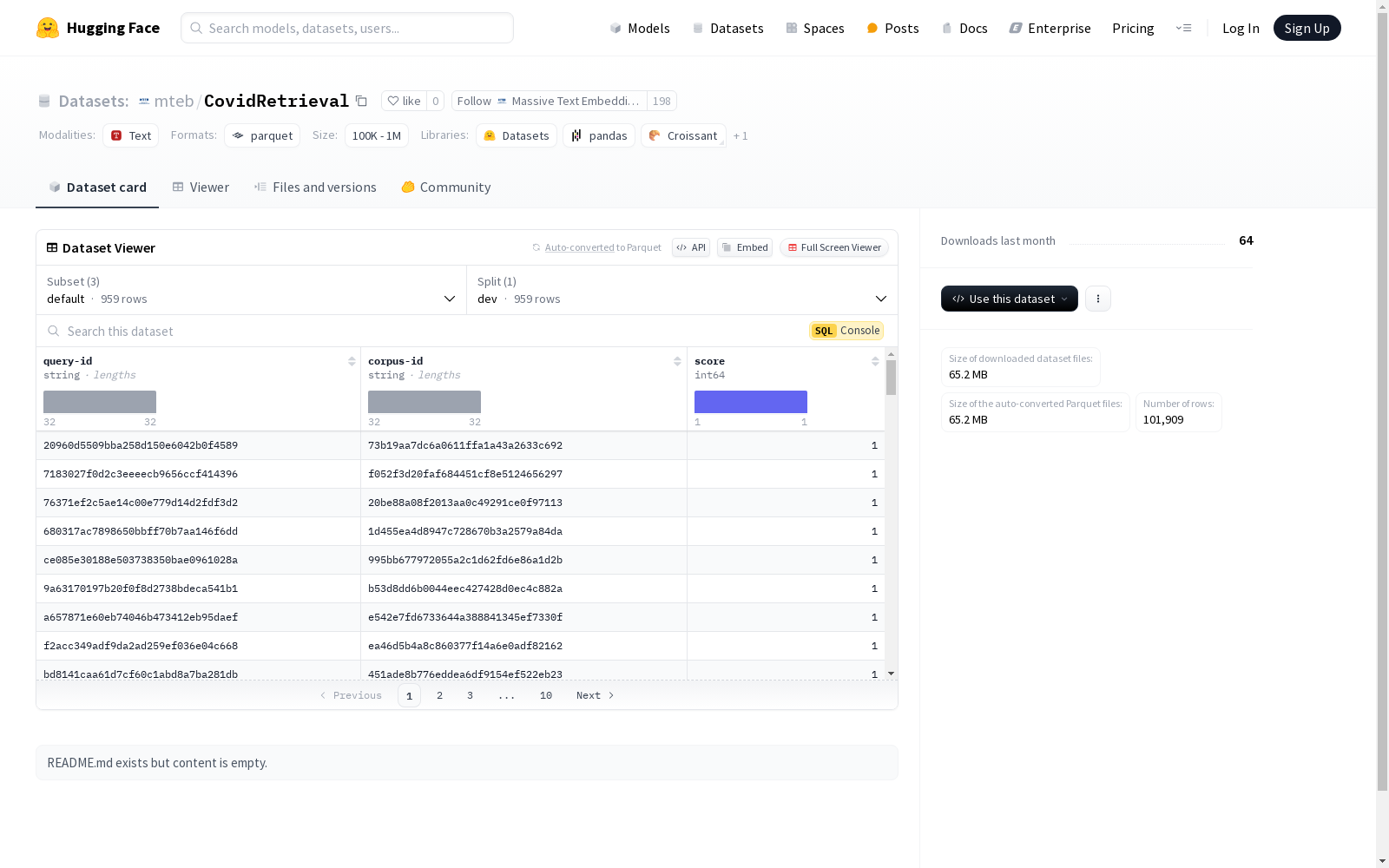Sort the query-id column
Image resolution: width=1389 pixels, height=868 pixels.
pyautogui.click(x=352, y=361)
